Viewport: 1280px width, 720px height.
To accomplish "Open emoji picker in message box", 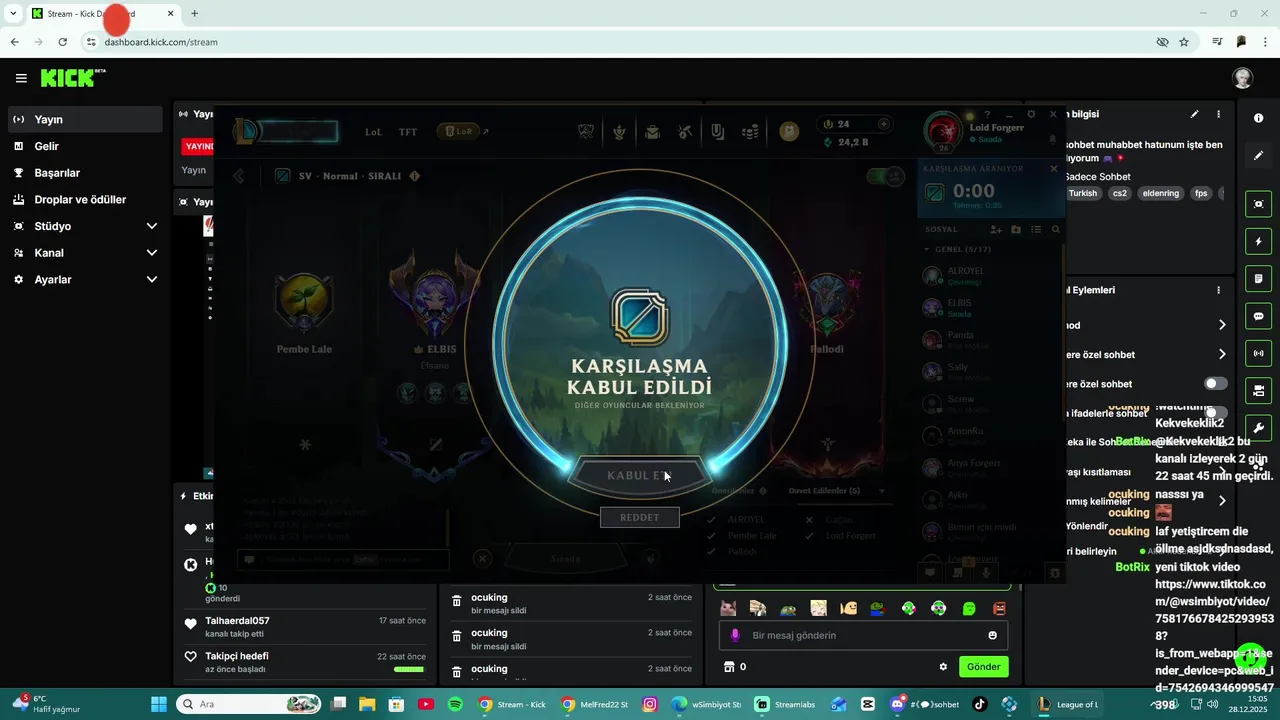I will pyautogui.click(x=992, y=635).
